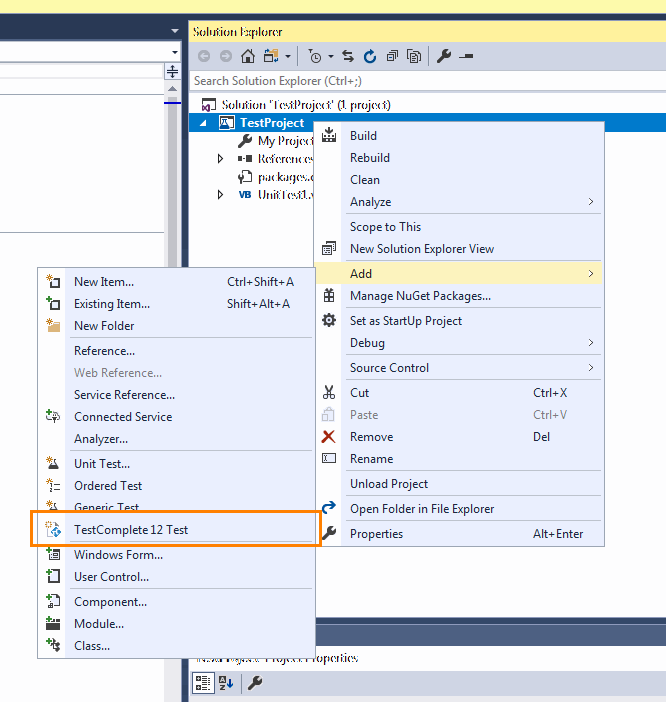Viewport: 666px width, 702px height.
Task: Toggle Categorized view in Properties panel
Action: [x=203, y=683]
